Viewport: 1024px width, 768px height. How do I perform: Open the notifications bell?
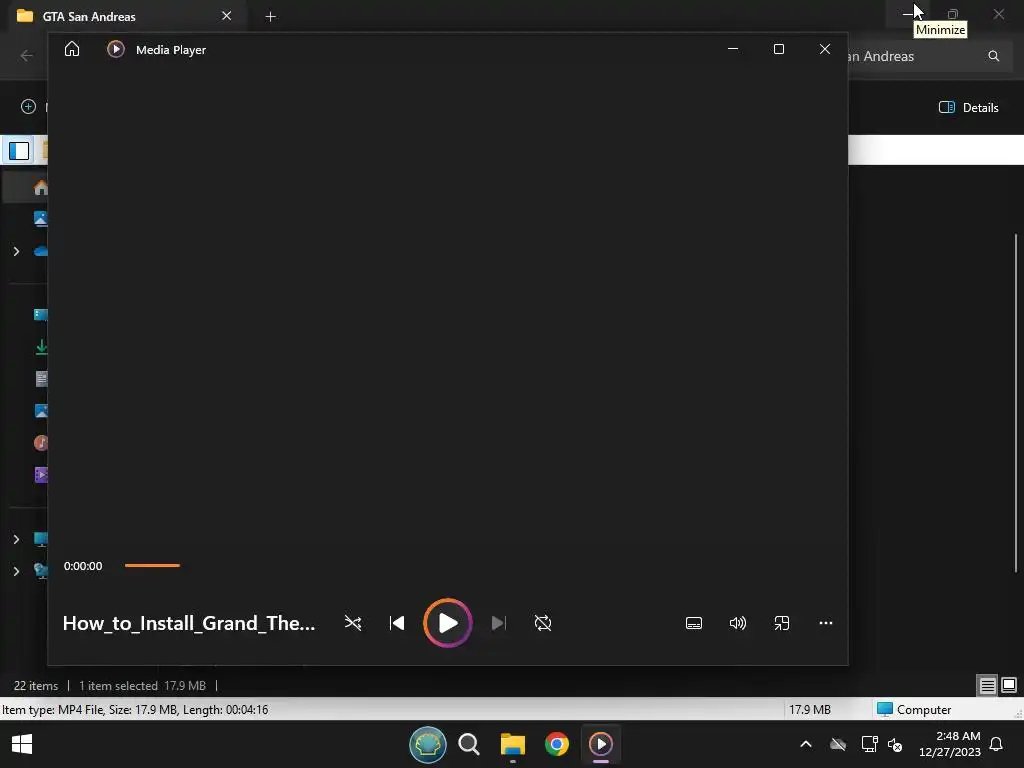click(996, 744)
